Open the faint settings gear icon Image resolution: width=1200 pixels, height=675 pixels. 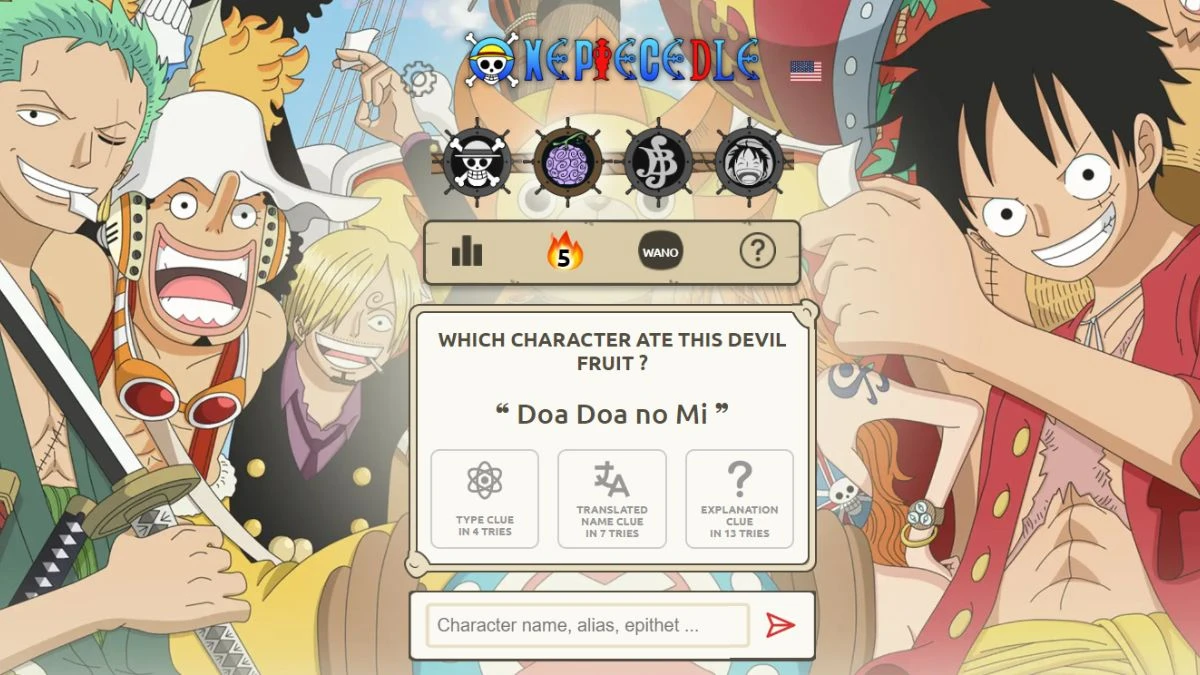click(418, 78)
